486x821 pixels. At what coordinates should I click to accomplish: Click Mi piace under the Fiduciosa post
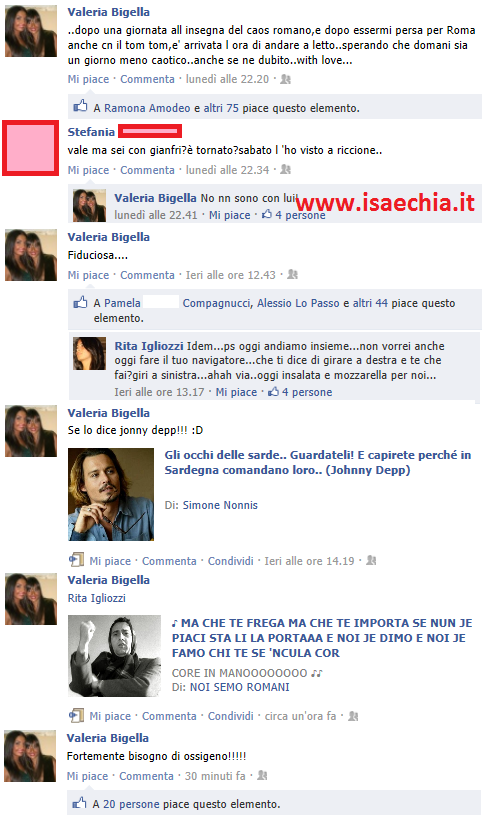89,275
